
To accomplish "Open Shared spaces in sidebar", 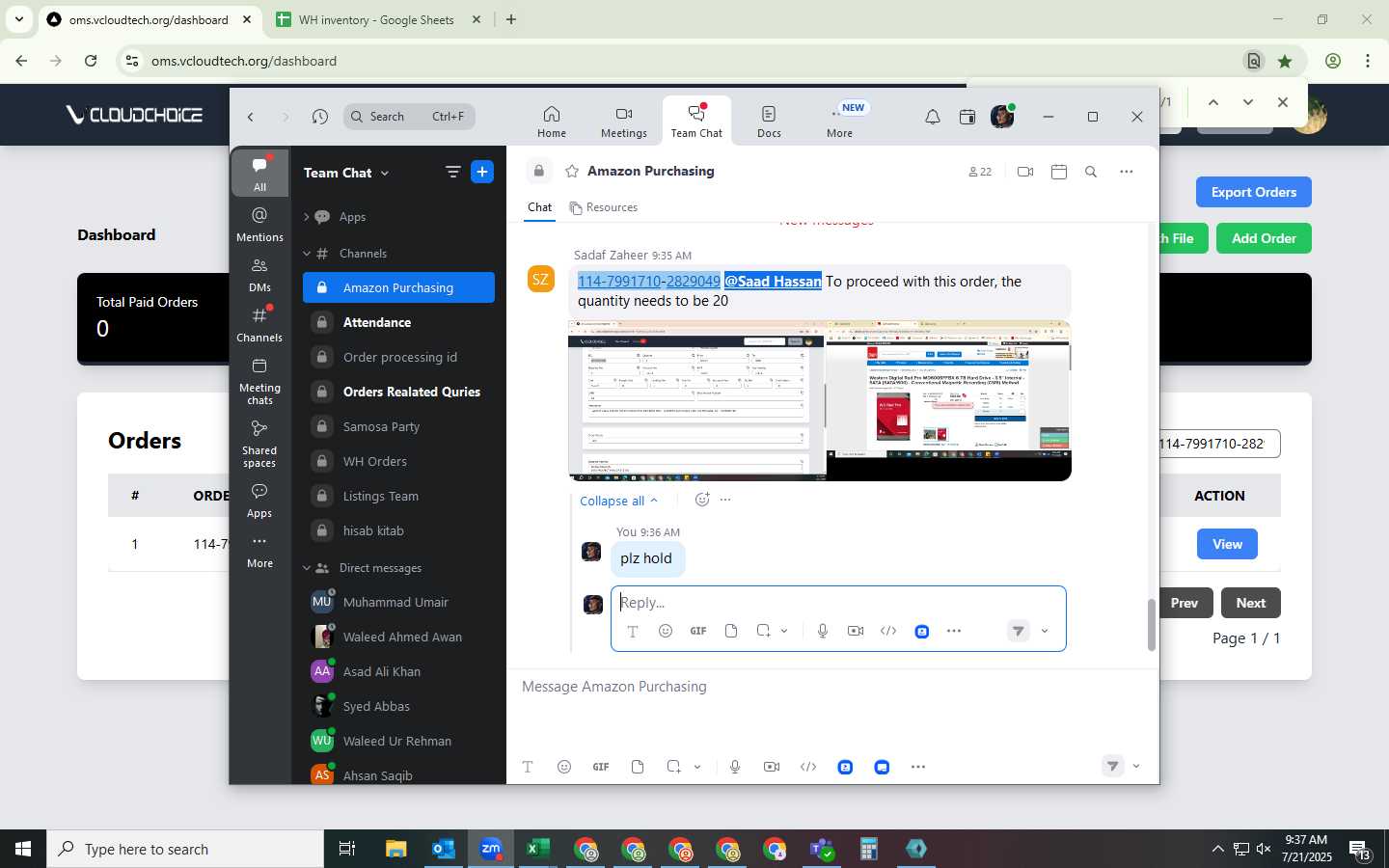I will 259,444.
